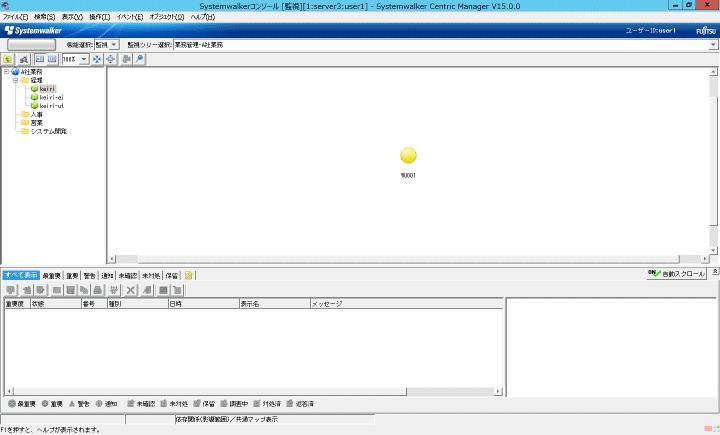
Task: Open the イベント(E) menu
Action: [129, 17]
